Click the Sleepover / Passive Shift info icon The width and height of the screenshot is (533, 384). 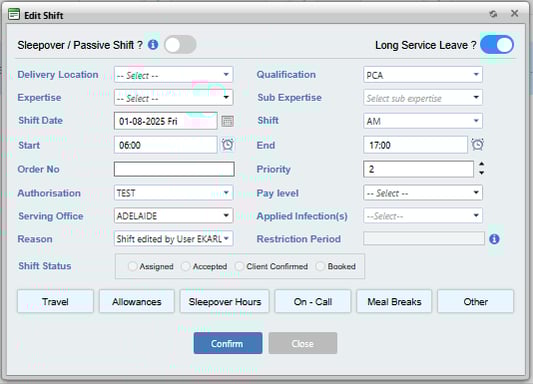tap(153, 45)
